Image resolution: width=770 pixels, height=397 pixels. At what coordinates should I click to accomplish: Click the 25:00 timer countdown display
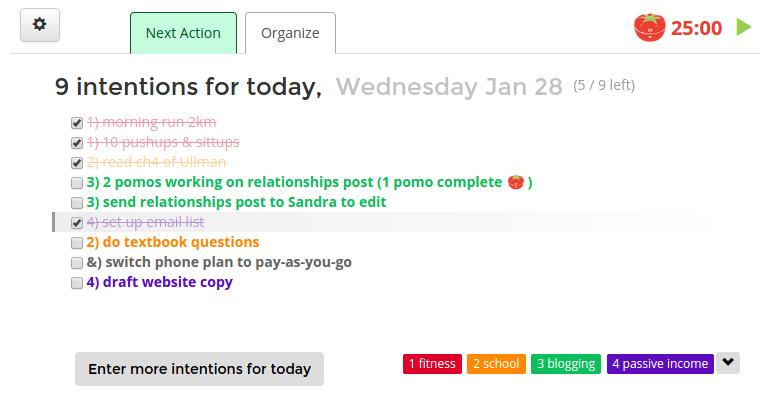click(696, 28)
